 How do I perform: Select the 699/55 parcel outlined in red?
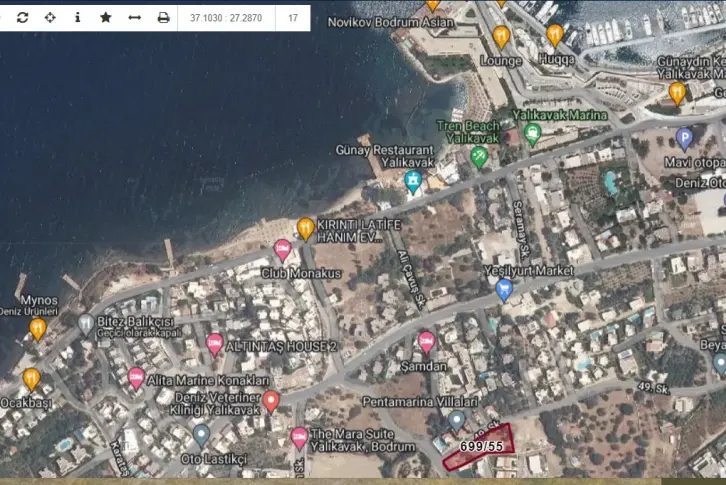[480, 447]
